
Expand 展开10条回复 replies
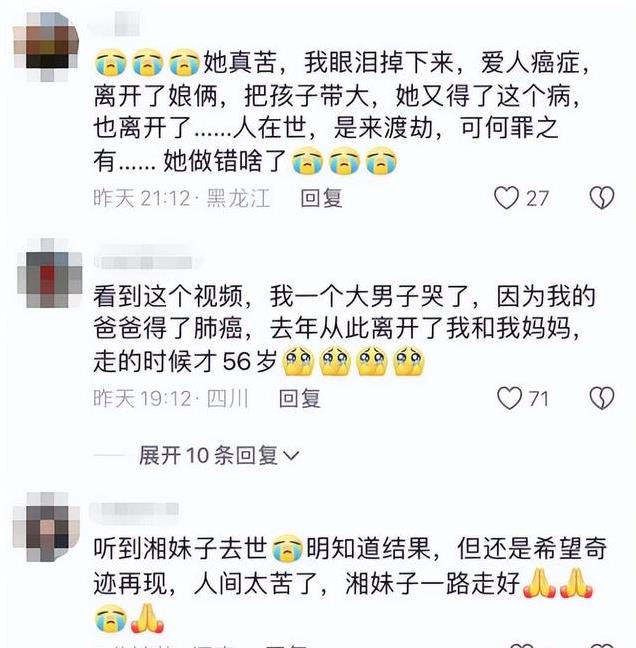218,456
